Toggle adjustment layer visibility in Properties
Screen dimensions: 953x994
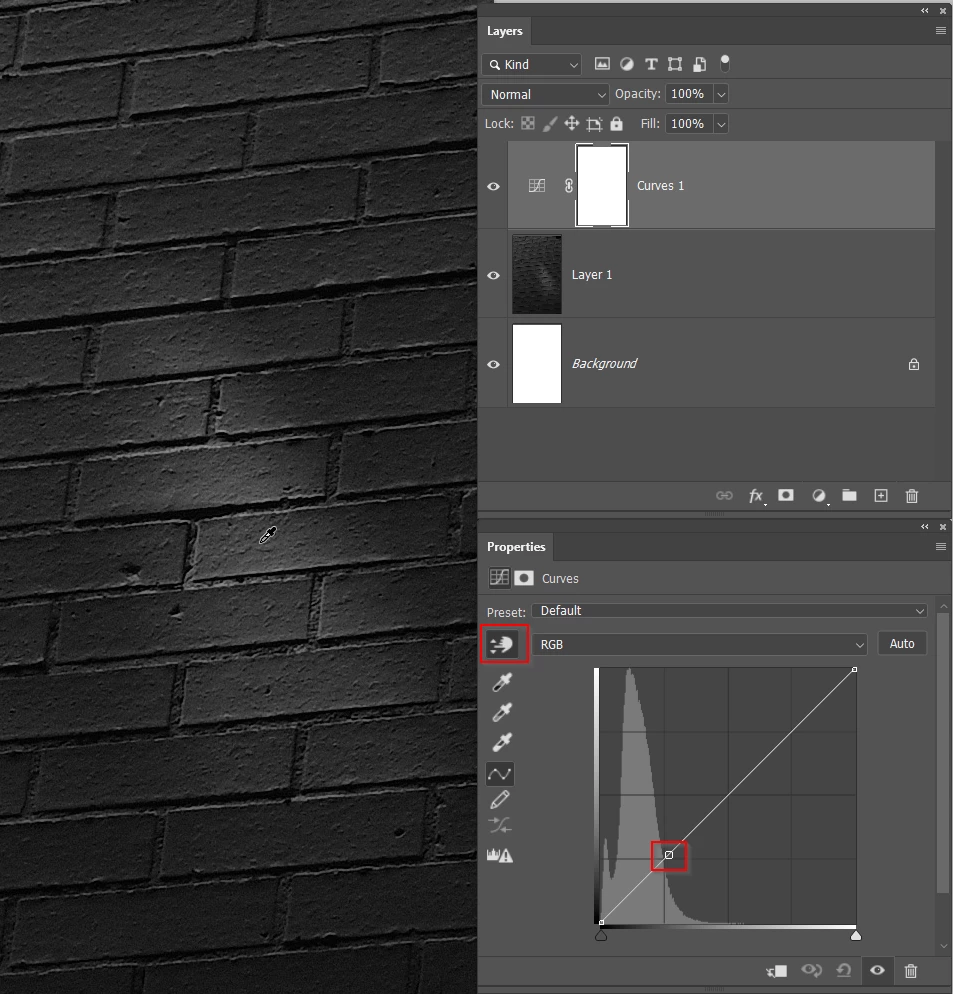click(878, 971)
